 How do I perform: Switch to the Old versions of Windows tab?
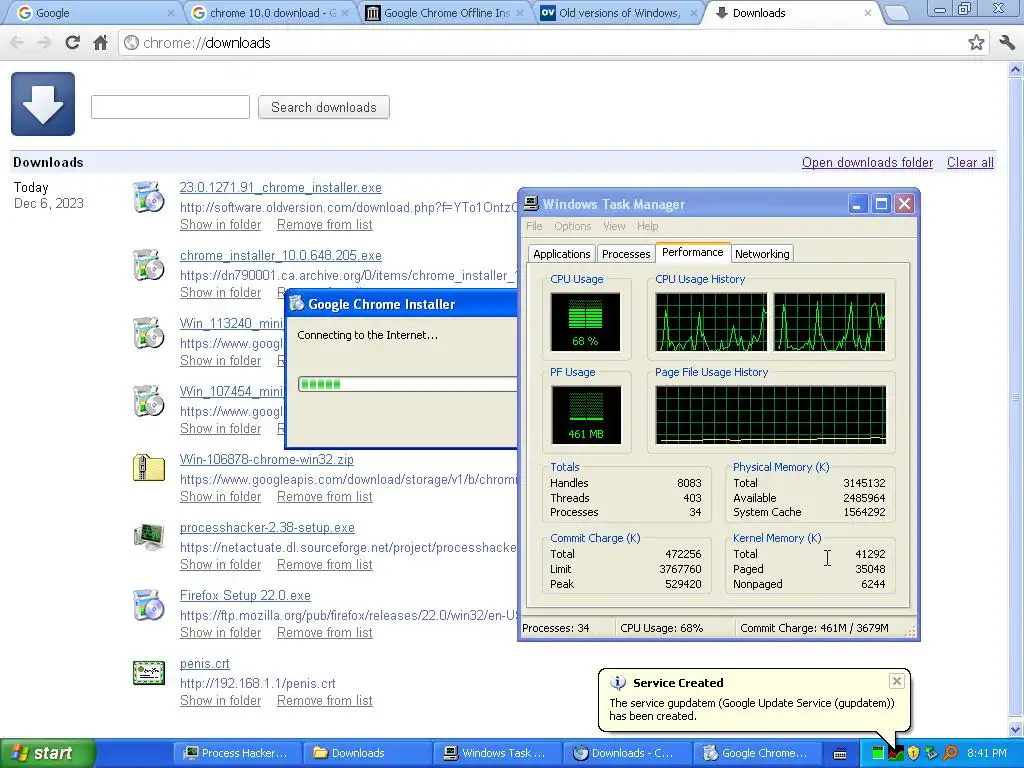[618, 13]
